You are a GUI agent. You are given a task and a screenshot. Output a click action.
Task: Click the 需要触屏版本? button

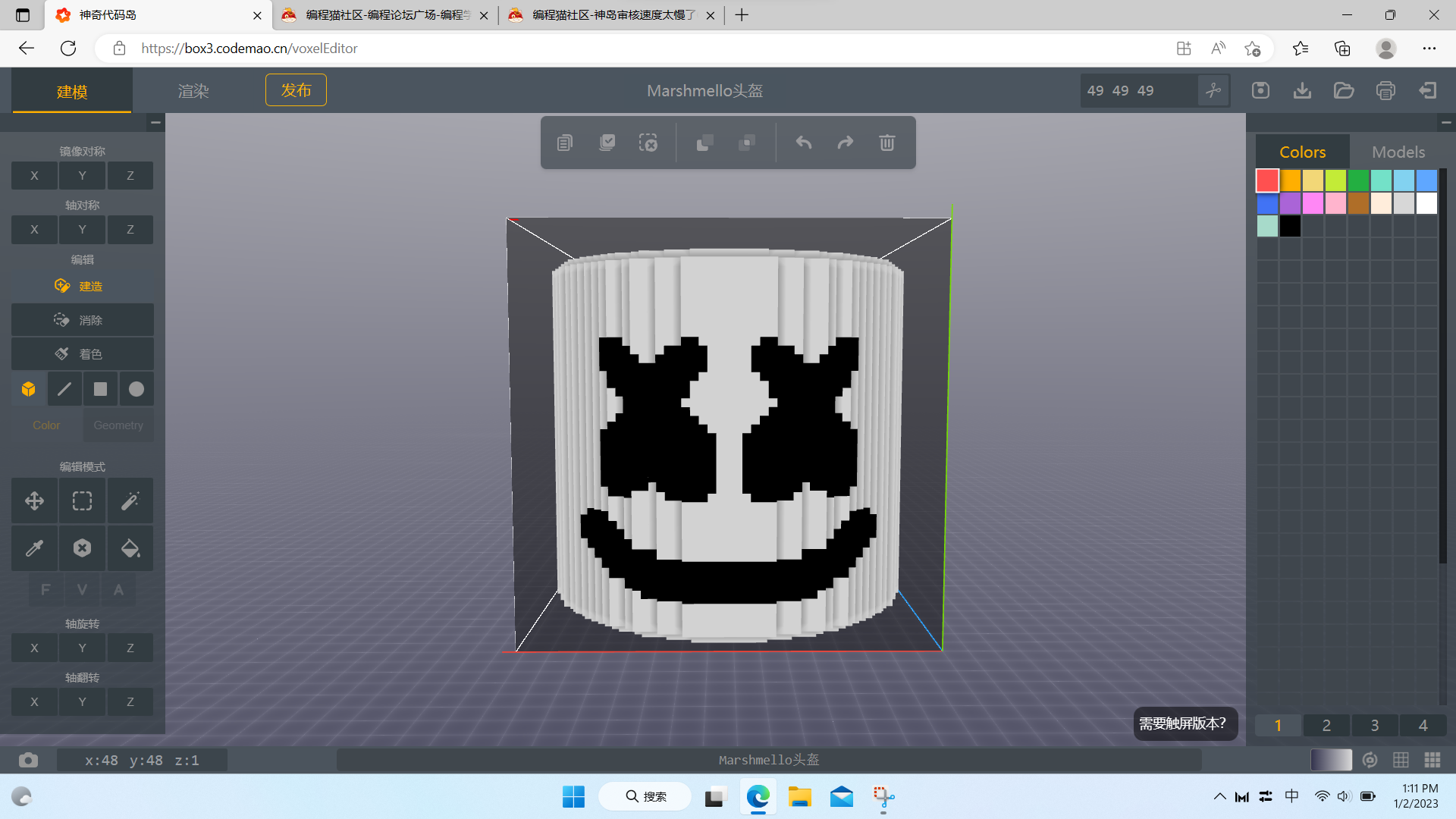[x=1185, y=723]
